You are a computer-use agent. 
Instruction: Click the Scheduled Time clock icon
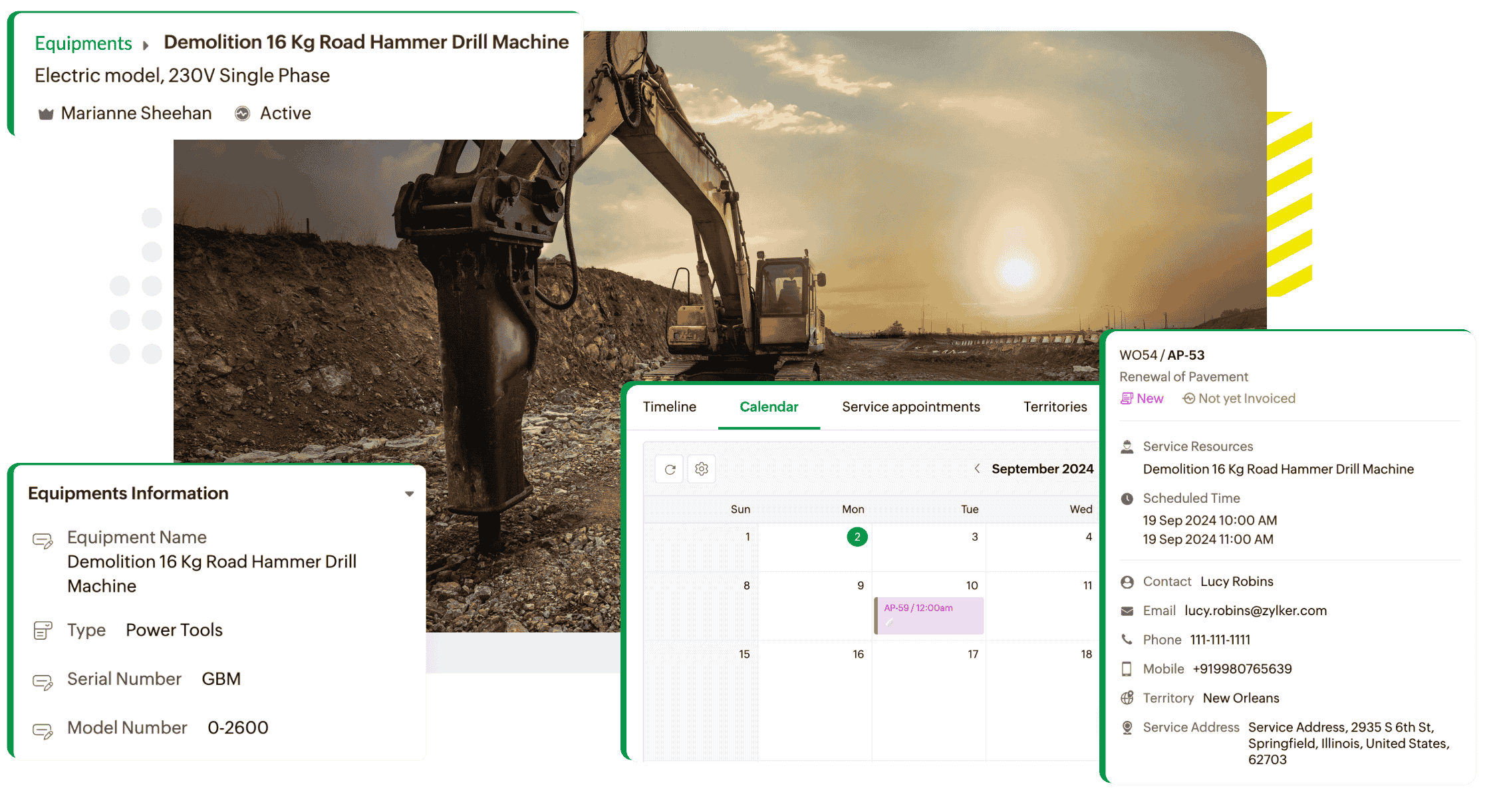[x=1127, y=499]
